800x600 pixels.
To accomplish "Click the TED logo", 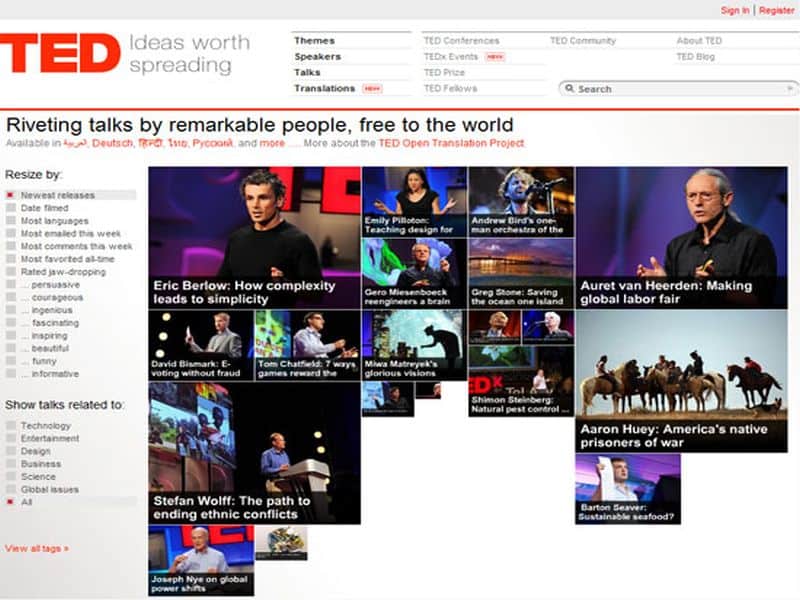I will (x=60, y=53).
